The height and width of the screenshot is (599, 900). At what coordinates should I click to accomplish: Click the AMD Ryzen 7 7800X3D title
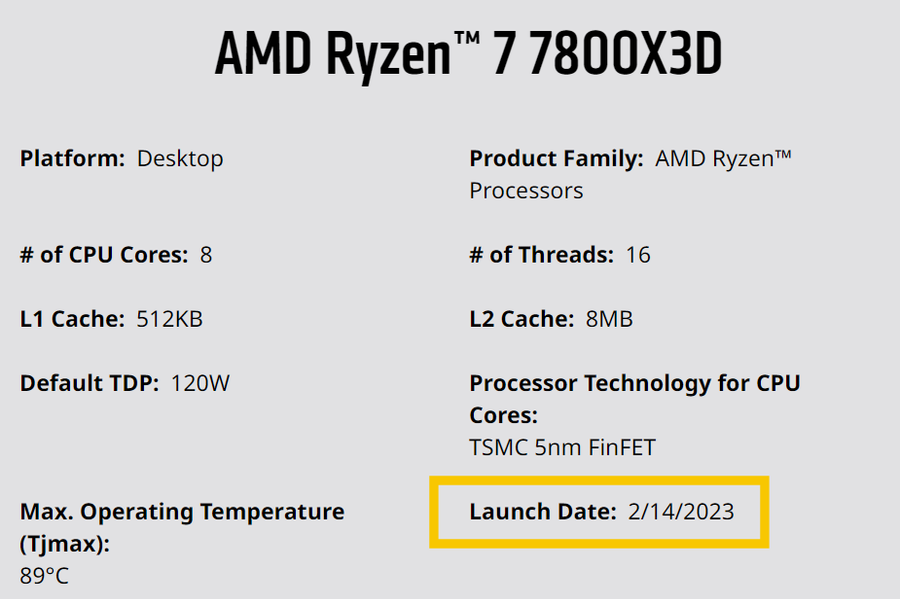point(468,55)
